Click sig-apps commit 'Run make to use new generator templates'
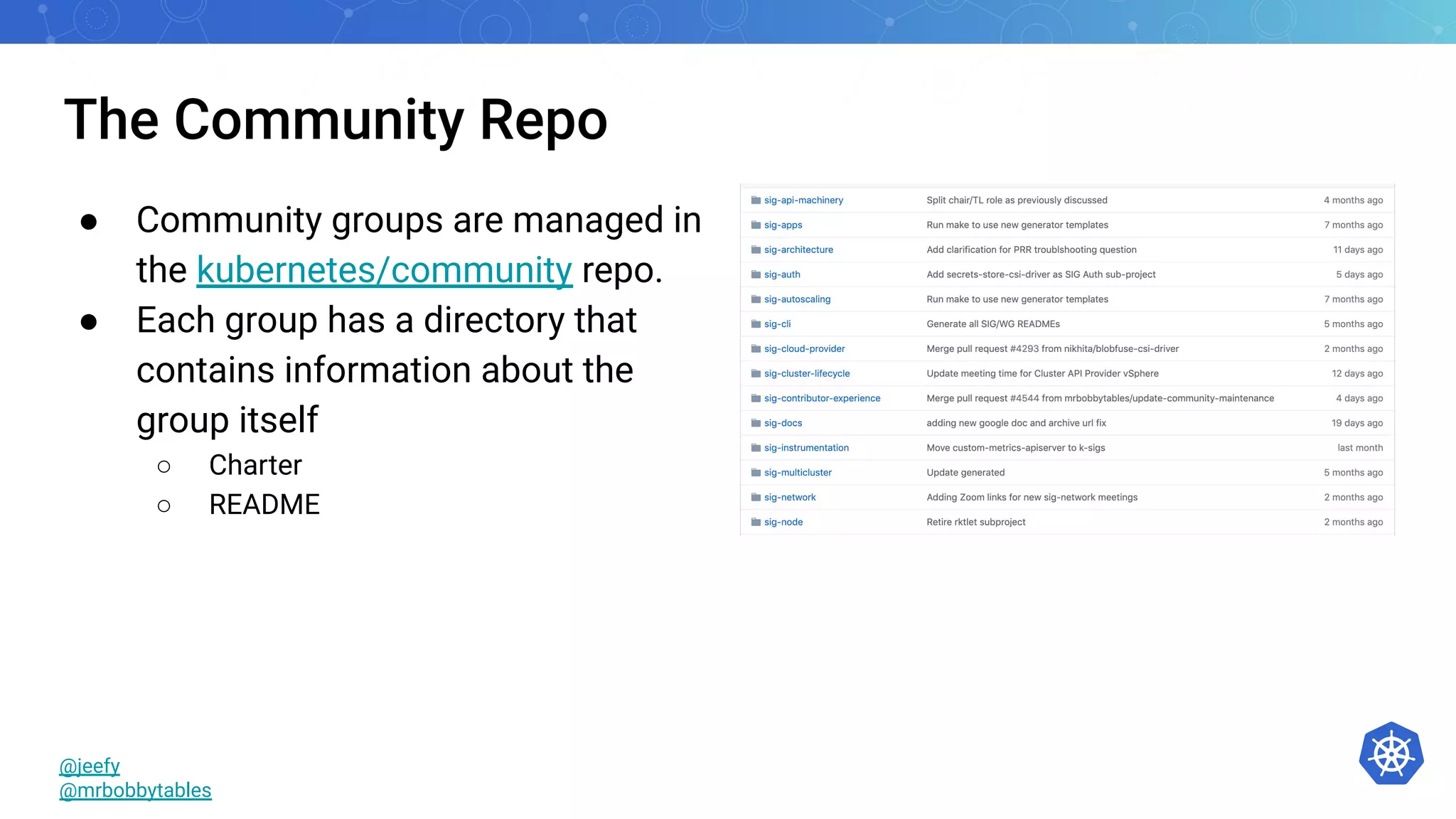Viewport: 1456px width, 819px height. point(1017,225)
